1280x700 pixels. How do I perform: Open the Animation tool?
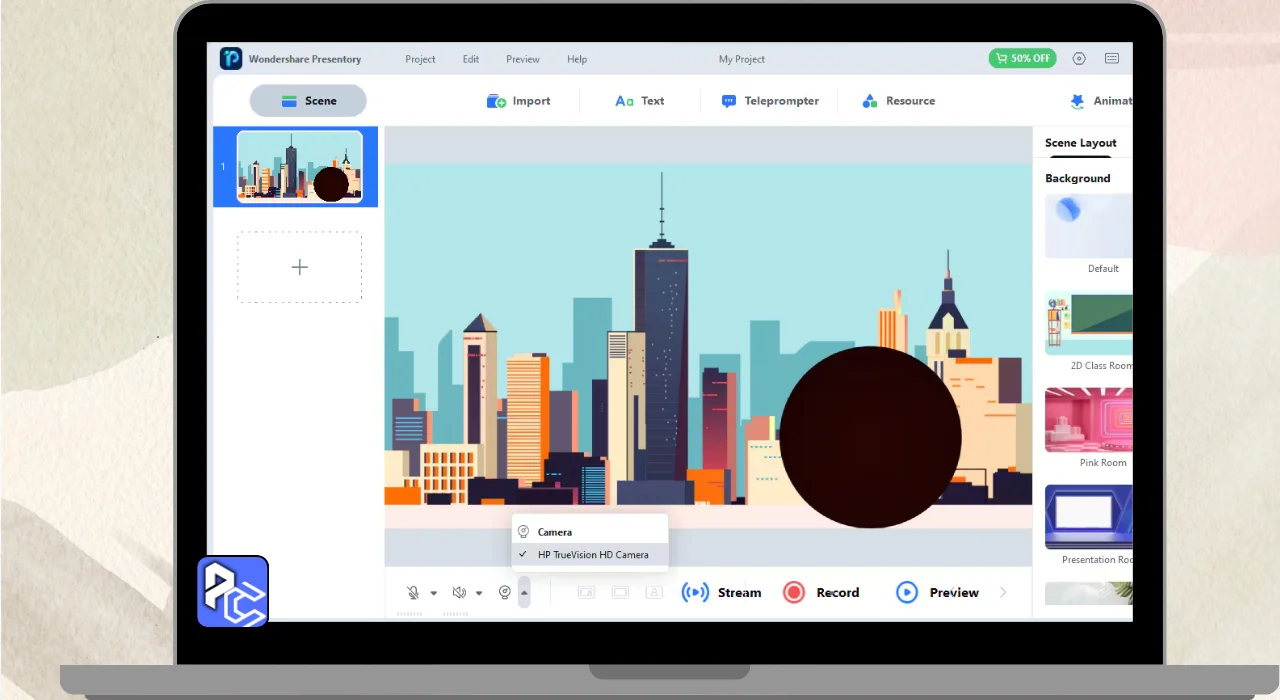(1100, 101)
